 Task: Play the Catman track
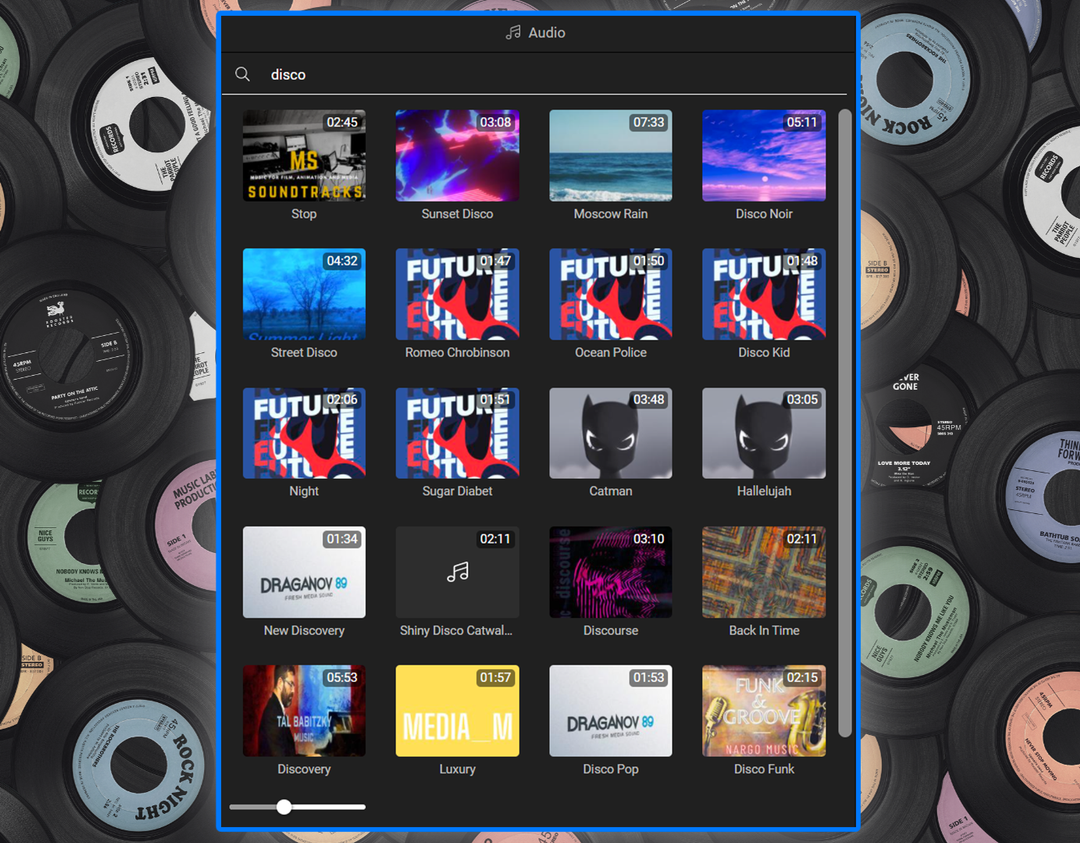(610, 433)
